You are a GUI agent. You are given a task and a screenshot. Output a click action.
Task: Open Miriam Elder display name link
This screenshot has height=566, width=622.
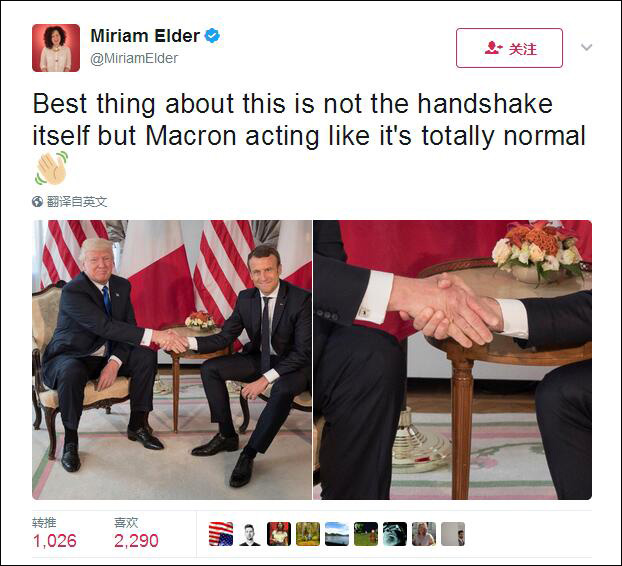(145, 36)
